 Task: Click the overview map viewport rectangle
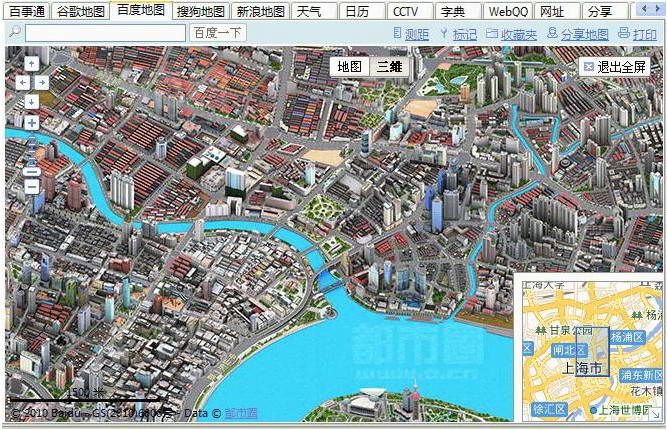tap(593, 351)
